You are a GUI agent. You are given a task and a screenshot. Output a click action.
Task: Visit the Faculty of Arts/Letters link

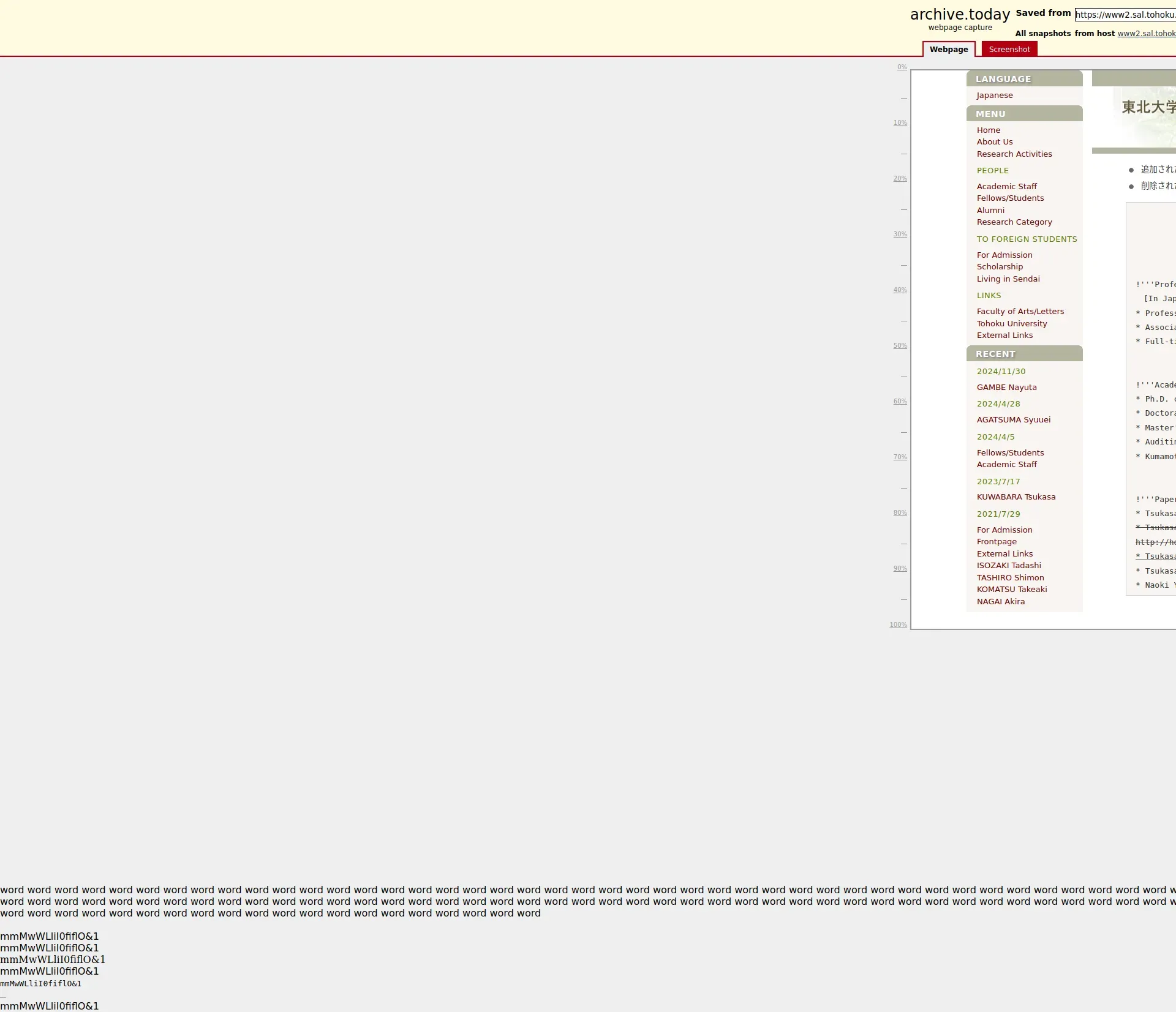point(1020,312)
